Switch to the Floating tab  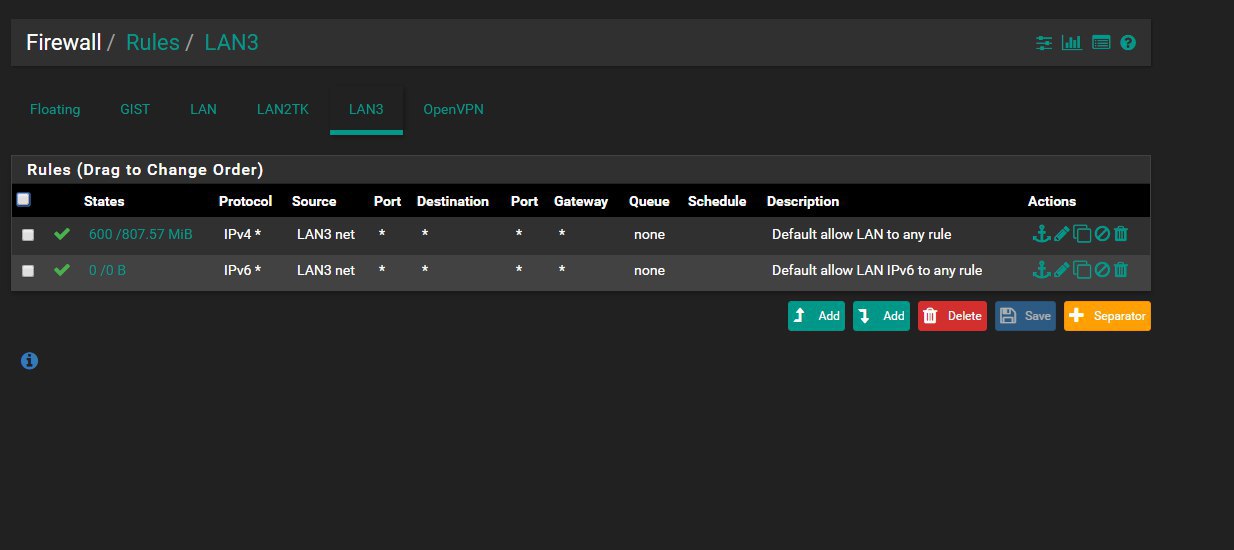tap(55, 109)
